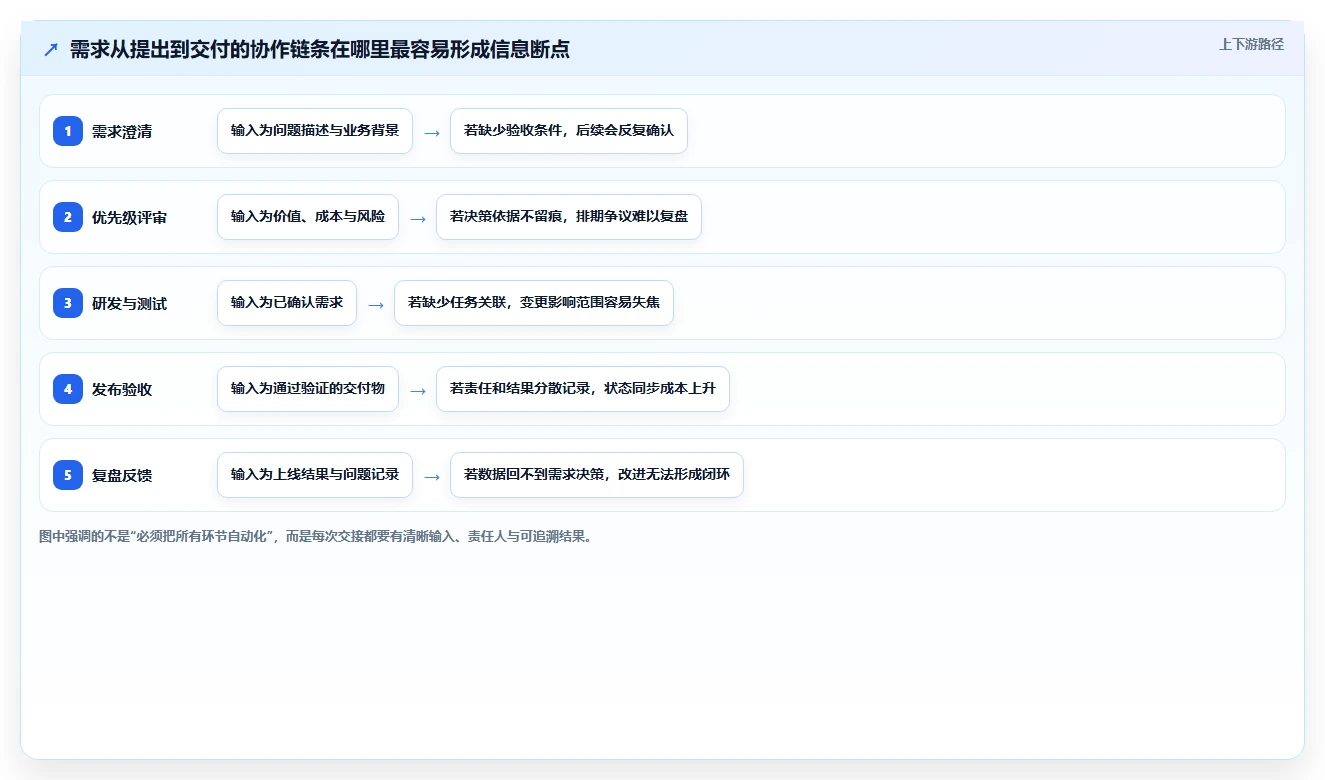1325x780 pixels.
Task: Click the 复盘反馈 step label
Action: (x=122, y=475)
